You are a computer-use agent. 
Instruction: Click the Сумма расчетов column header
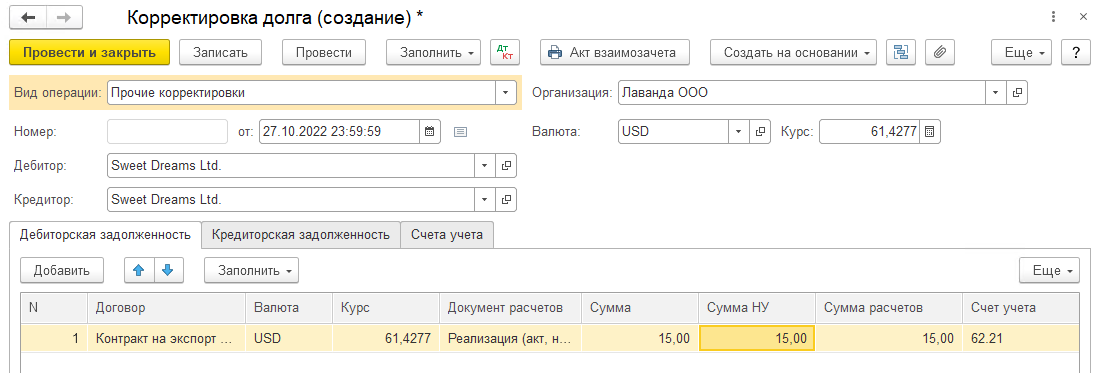888,308
